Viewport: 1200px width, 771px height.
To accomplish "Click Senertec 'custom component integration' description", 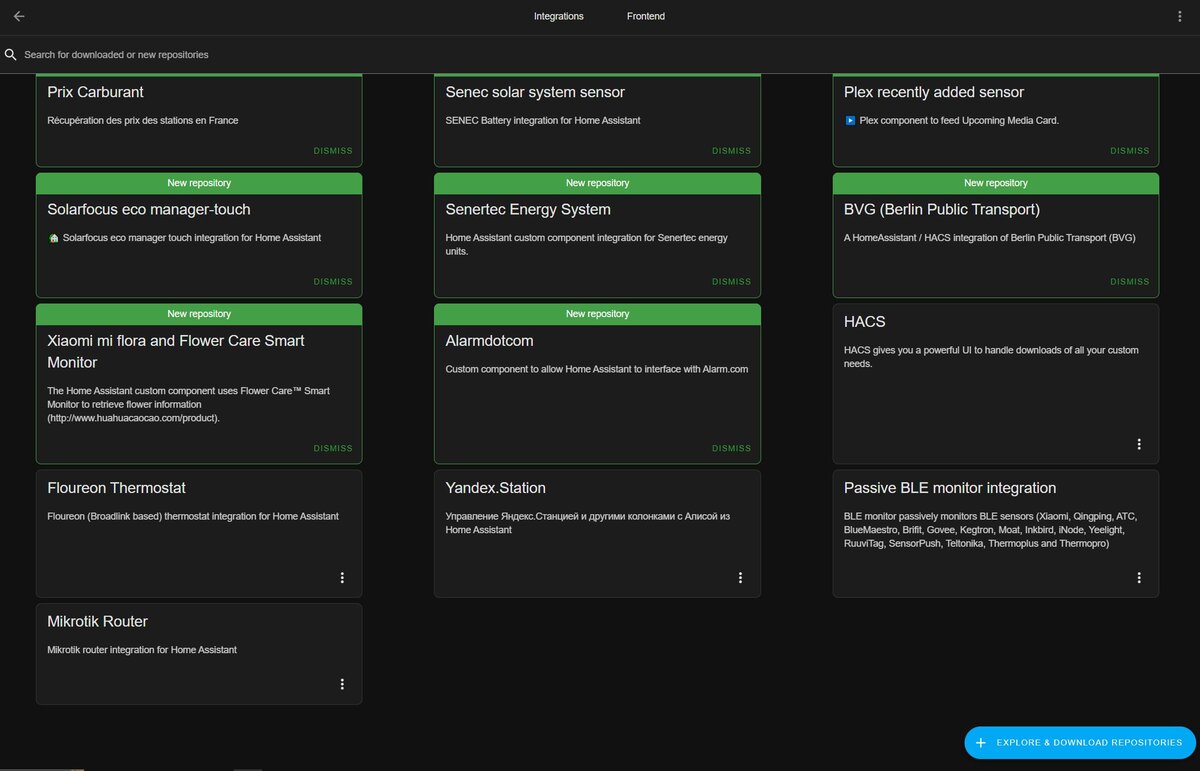I will 587,245.
